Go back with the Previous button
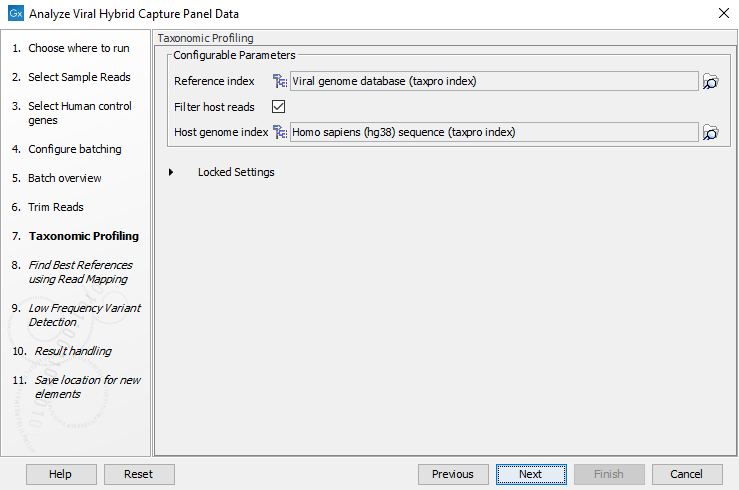The image size is (739, 490). click(453, 474)
